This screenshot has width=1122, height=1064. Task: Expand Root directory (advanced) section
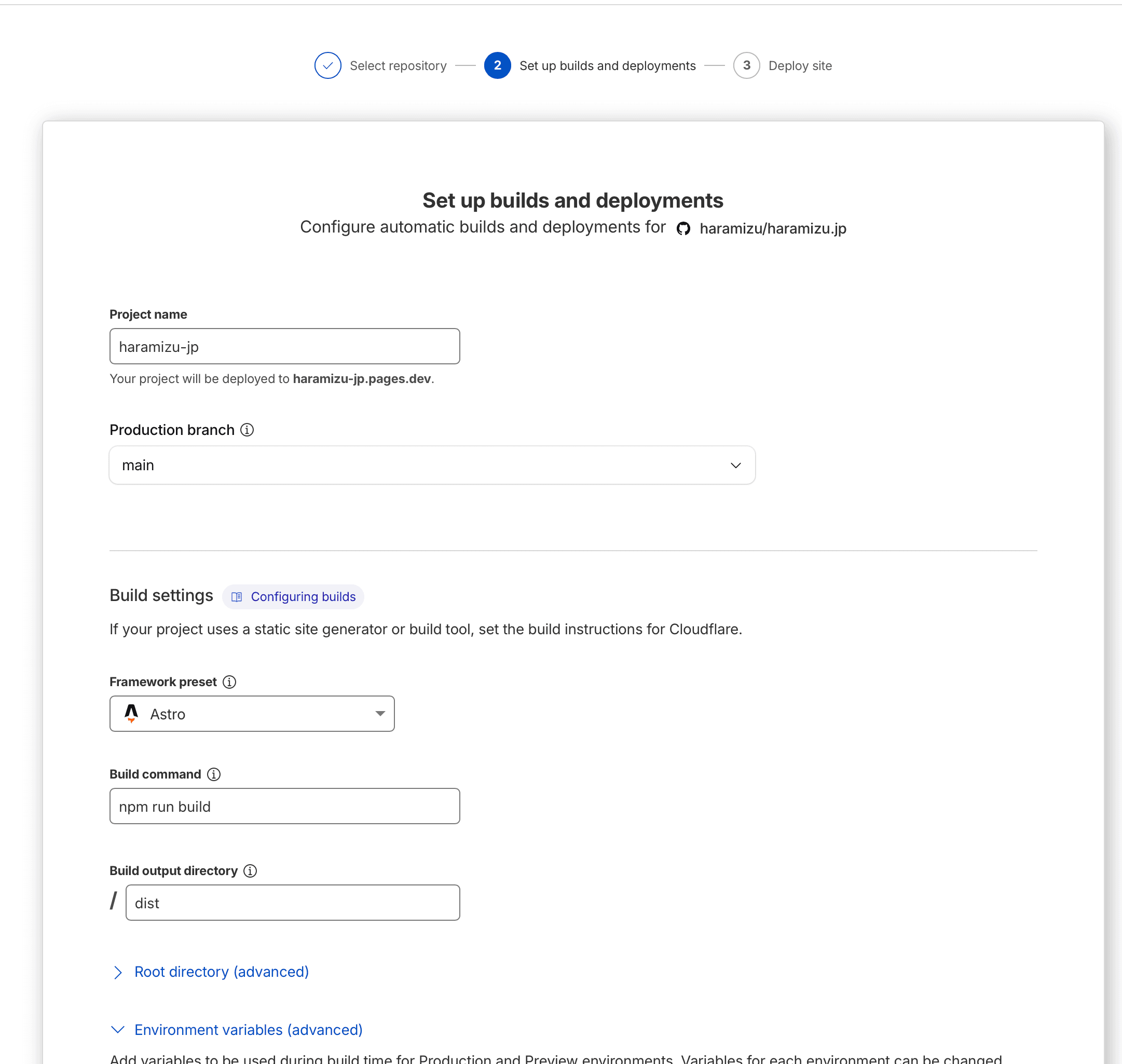click(221, 972)
